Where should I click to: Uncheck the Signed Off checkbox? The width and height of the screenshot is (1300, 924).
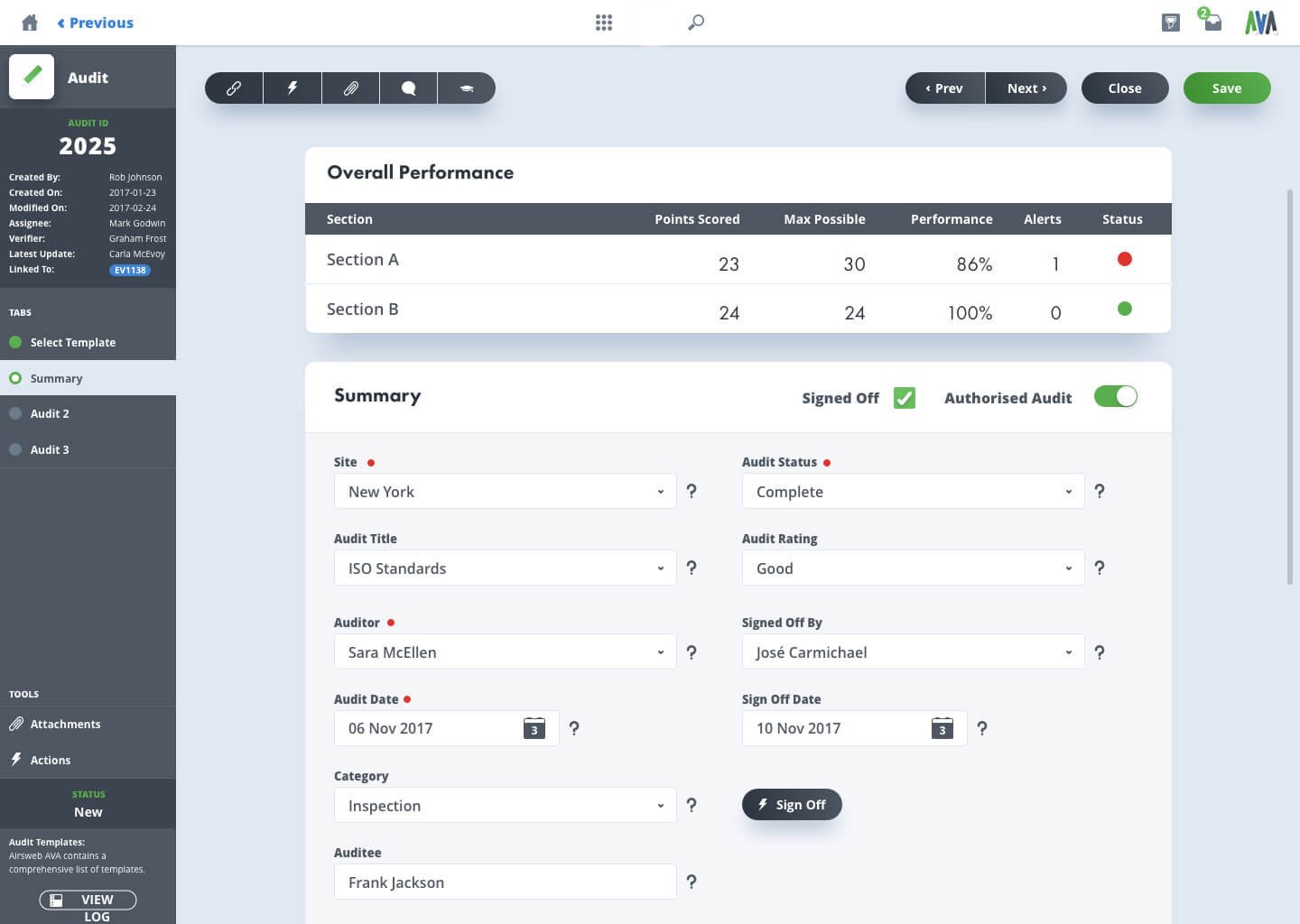[x=905, y=398]
